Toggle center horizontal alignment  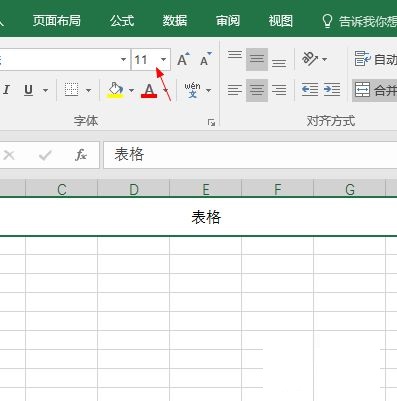pos(257,90)
